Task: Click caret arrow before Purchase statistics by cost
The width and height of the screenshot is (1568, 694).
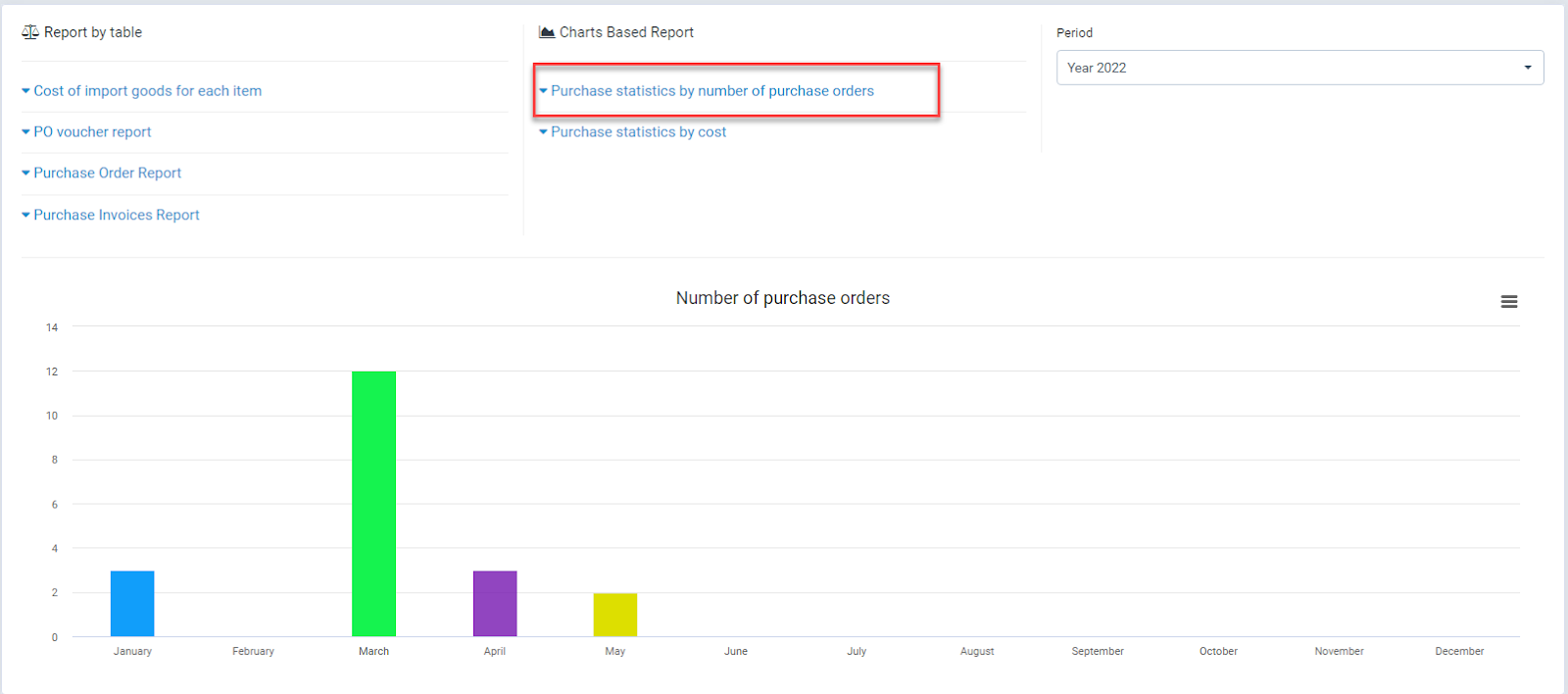Action: click(543, 132)
